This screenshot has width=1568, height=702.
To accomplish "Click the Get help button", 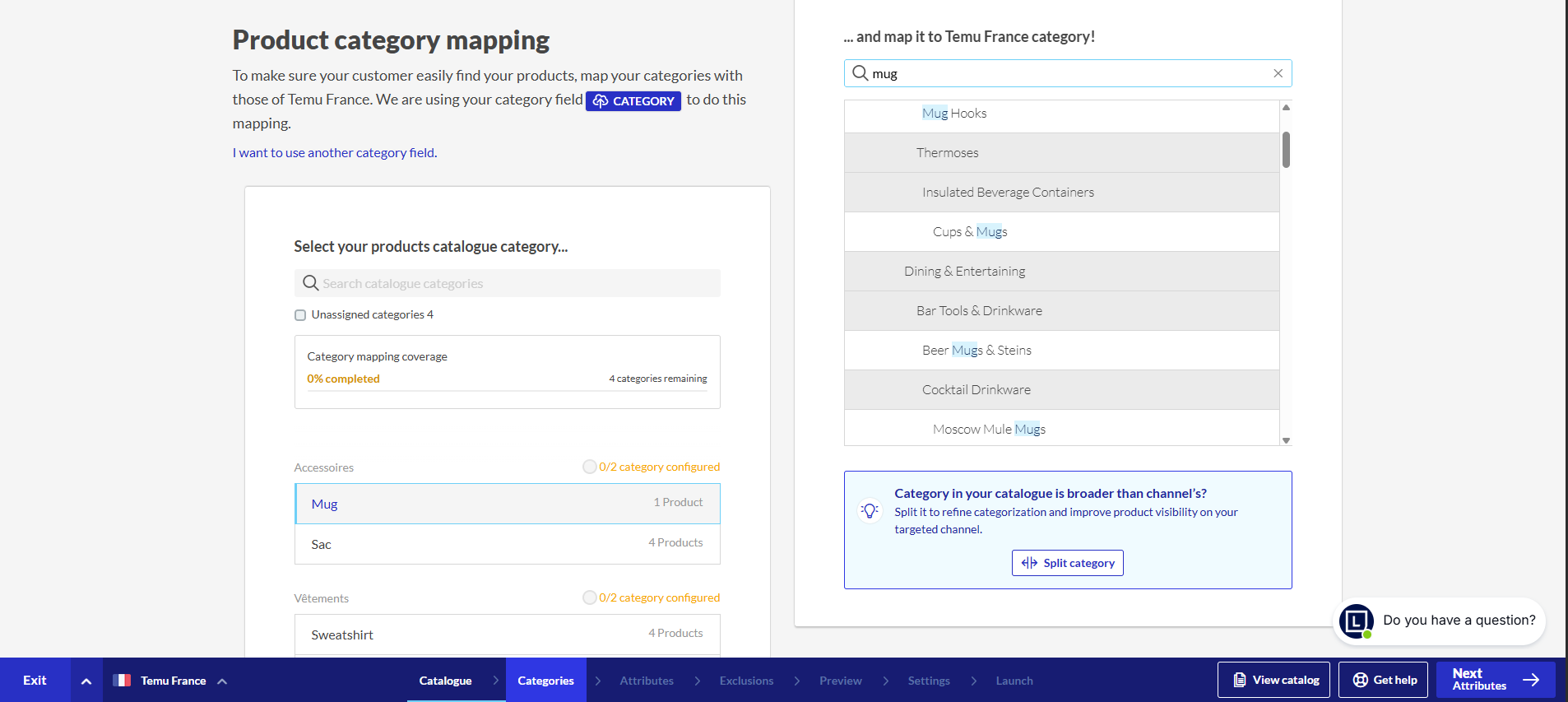I will click(1383, 680).
